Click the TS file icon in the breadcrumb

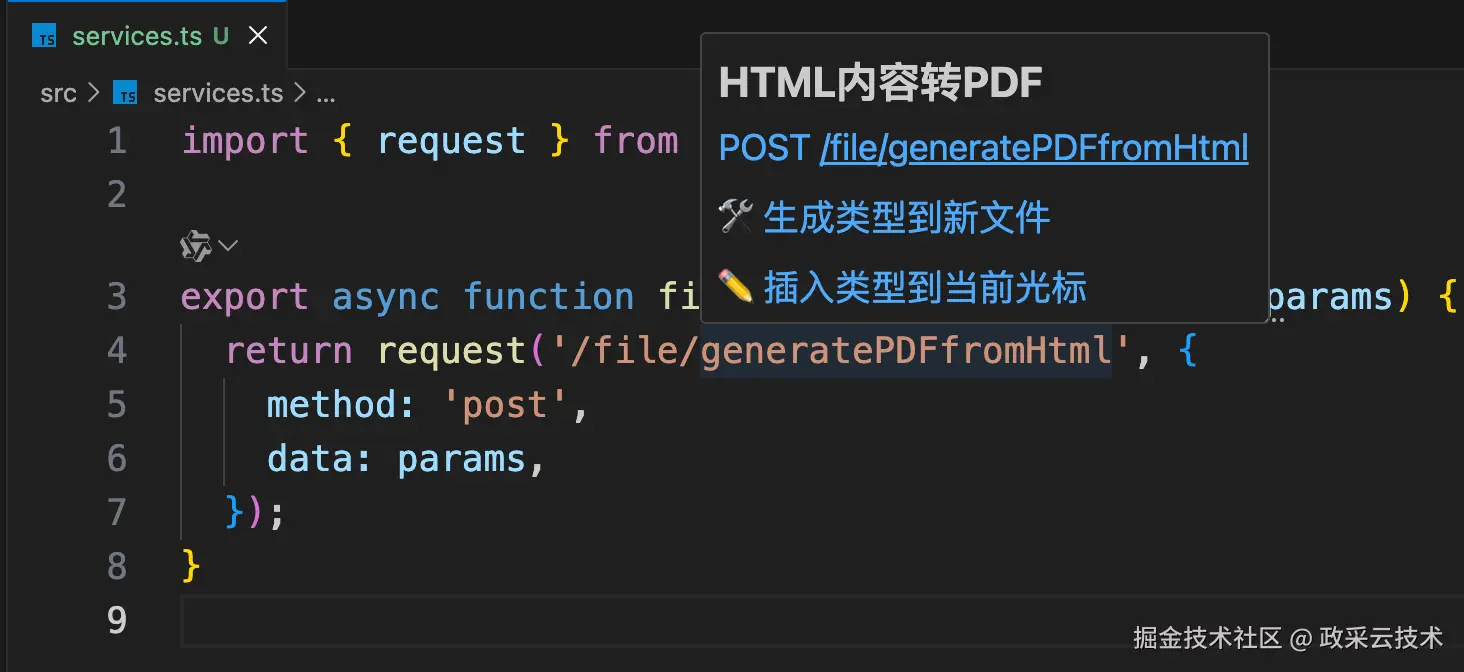tap(125, 94)
